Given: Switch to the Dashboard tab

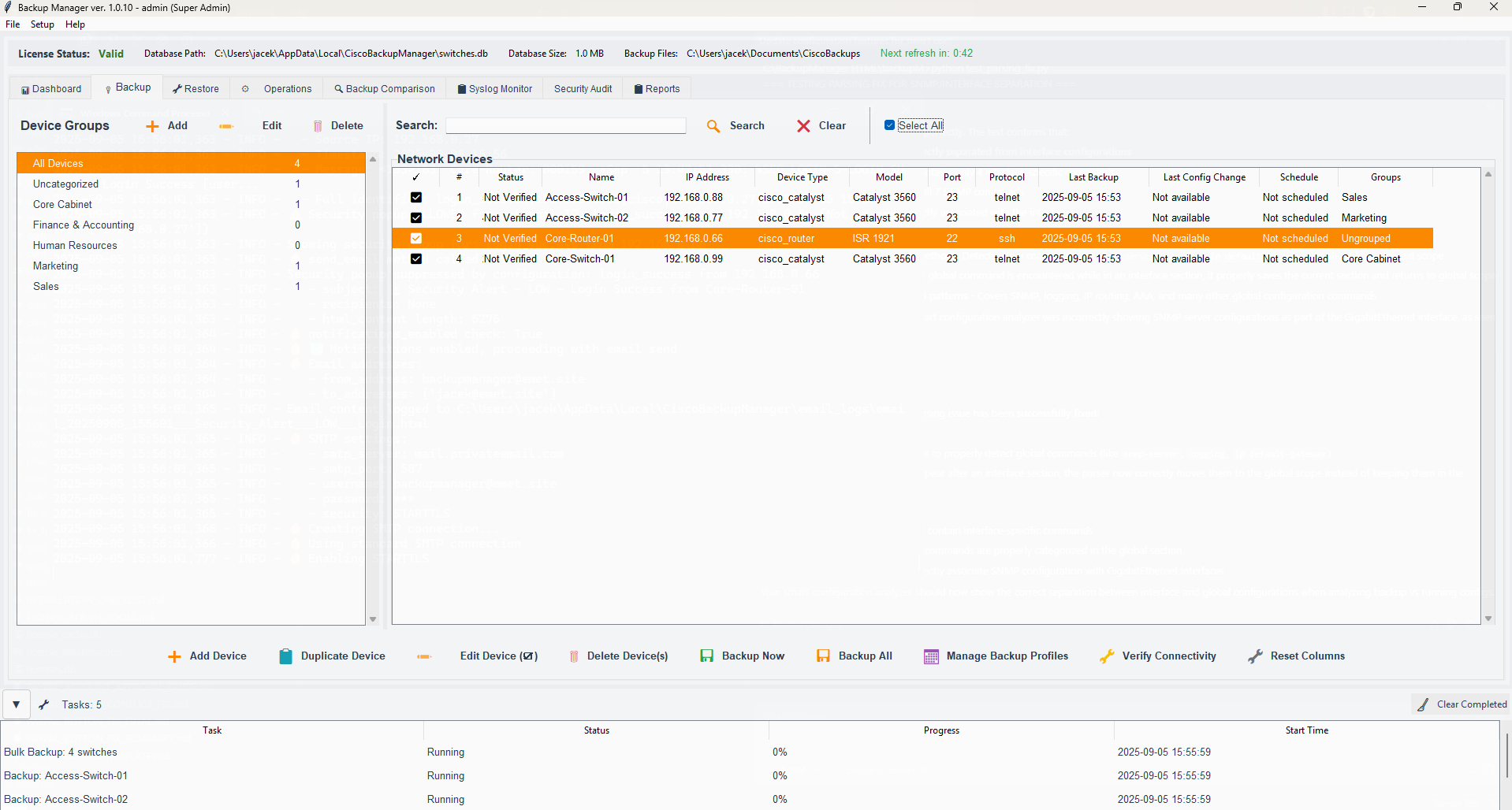Looking at the screenshot, I should (51, 89).
